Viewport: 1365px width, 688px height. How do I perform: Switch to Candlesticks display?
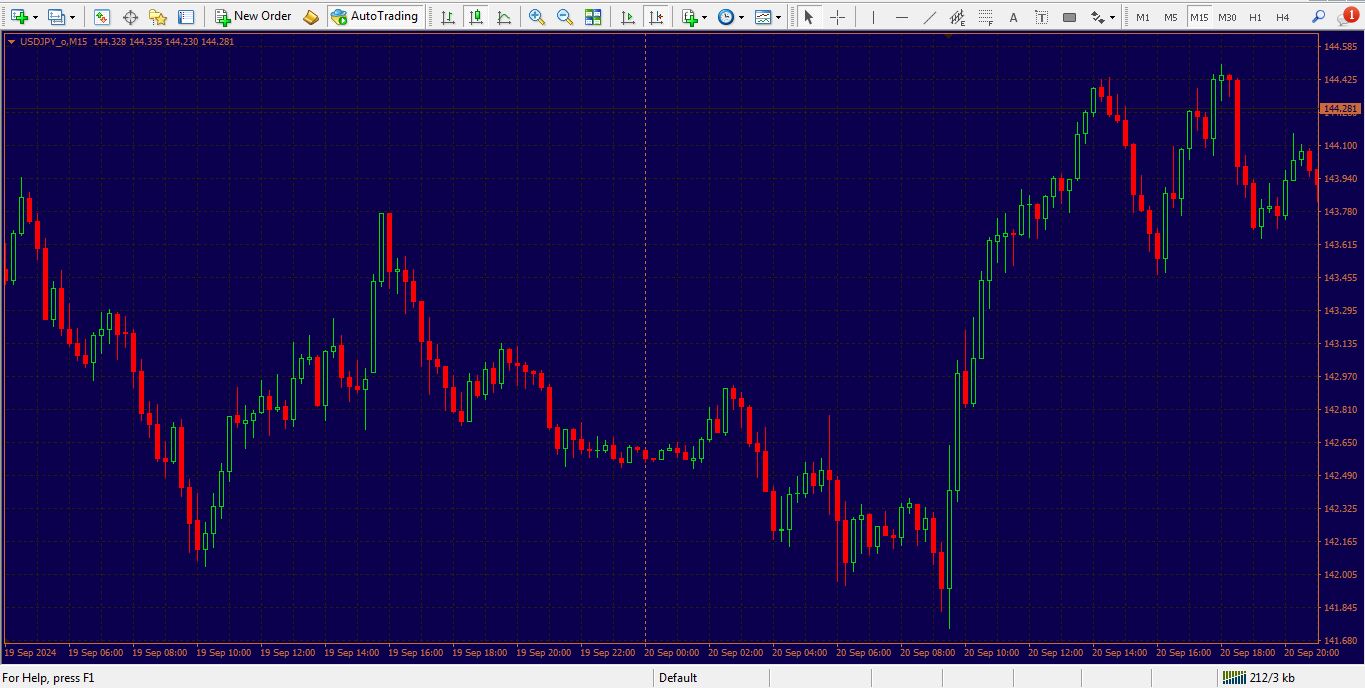(475, 17)
